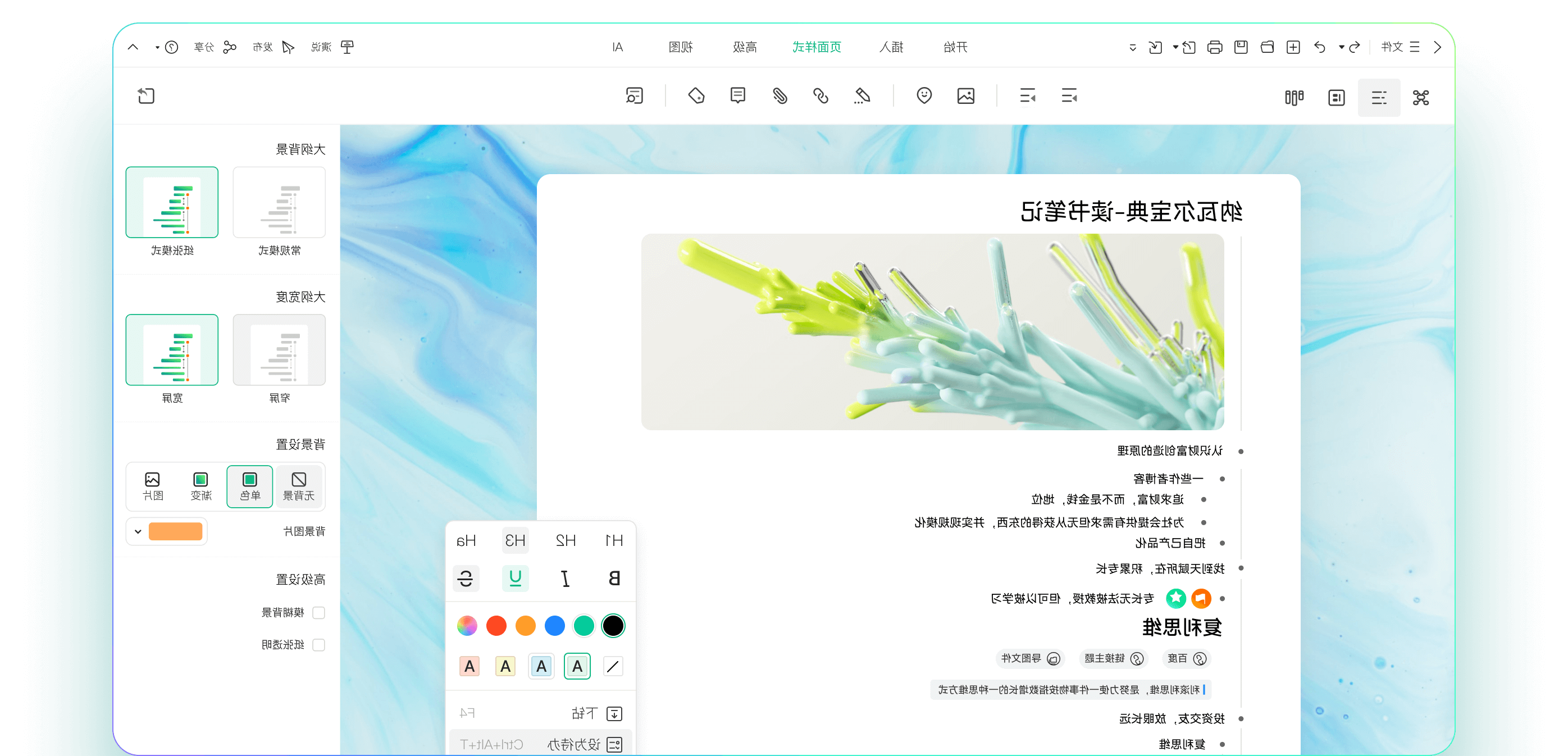Select the 无背景 background option
Screen dimensions: 1568x756
pos(299,486)
